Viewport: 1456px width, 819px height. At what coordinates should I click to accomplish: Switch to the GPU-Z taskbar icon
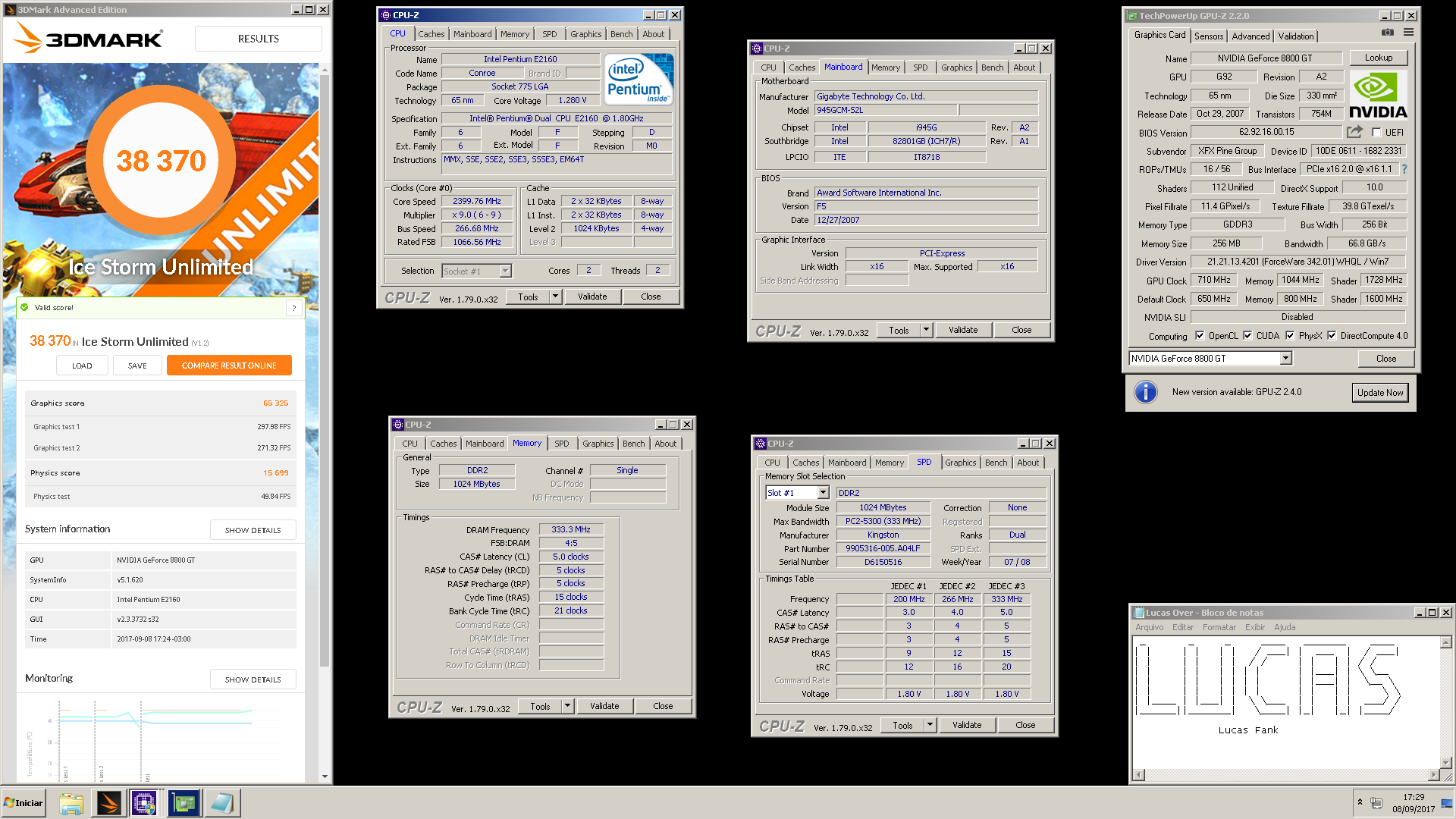click(x=184, y=803)
